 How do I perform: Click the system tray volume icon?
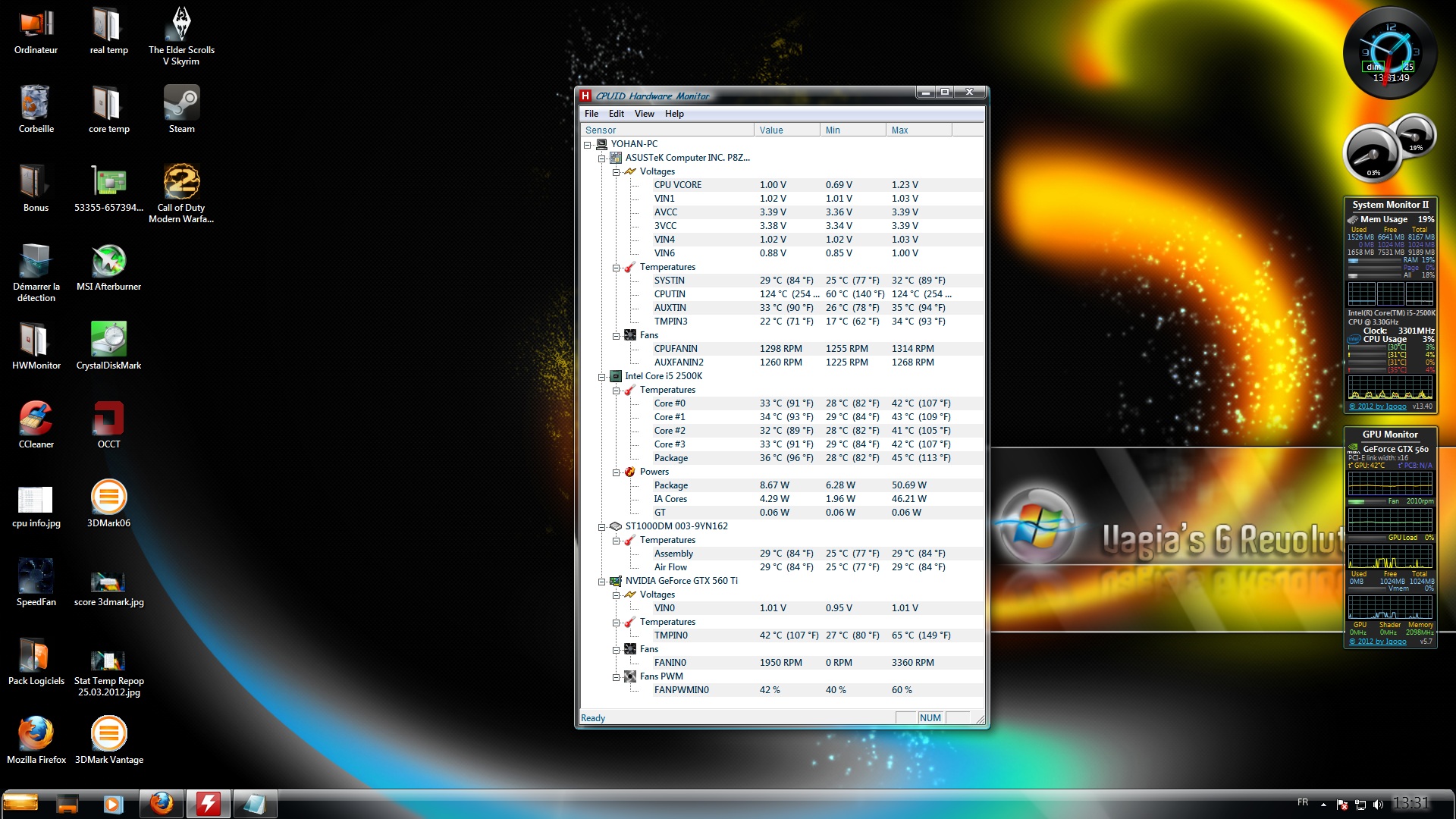1378,805
